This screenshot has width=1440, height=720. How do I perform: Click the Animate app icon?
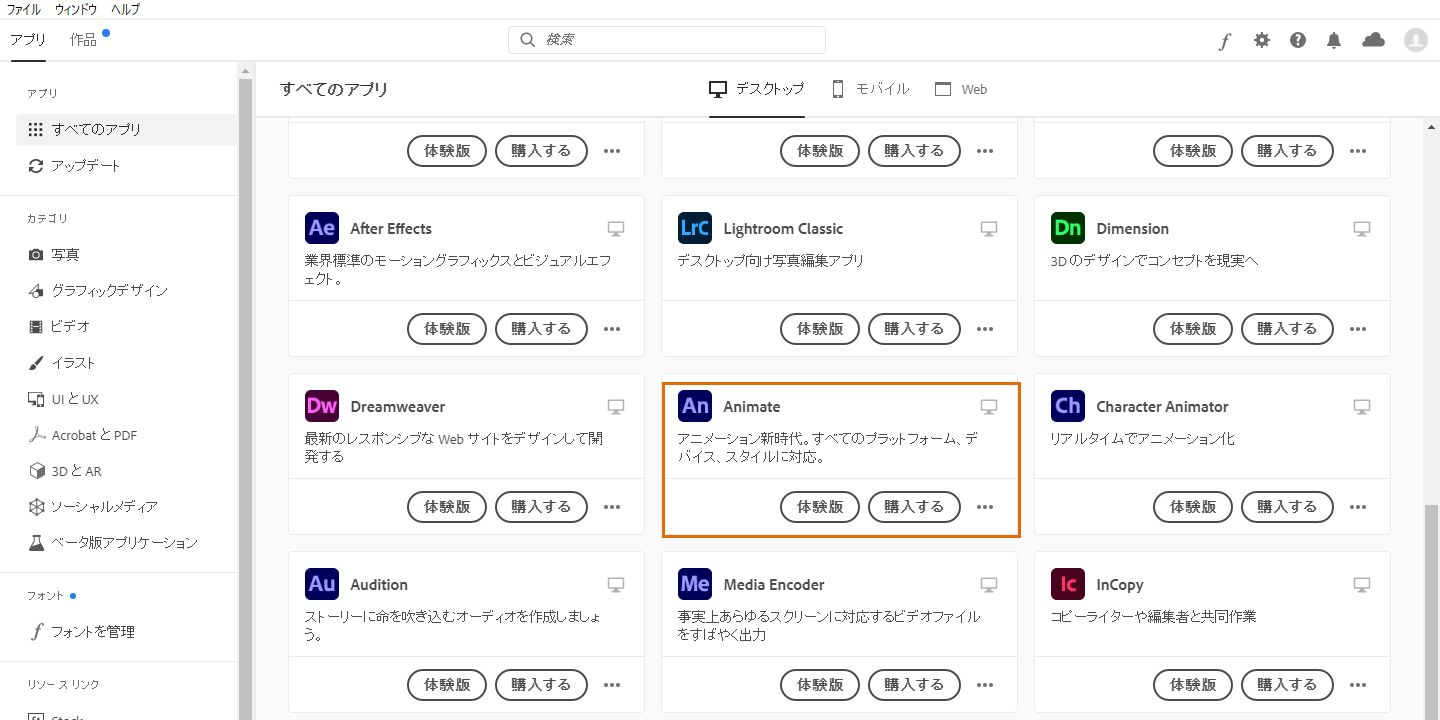tap(695, 406)
